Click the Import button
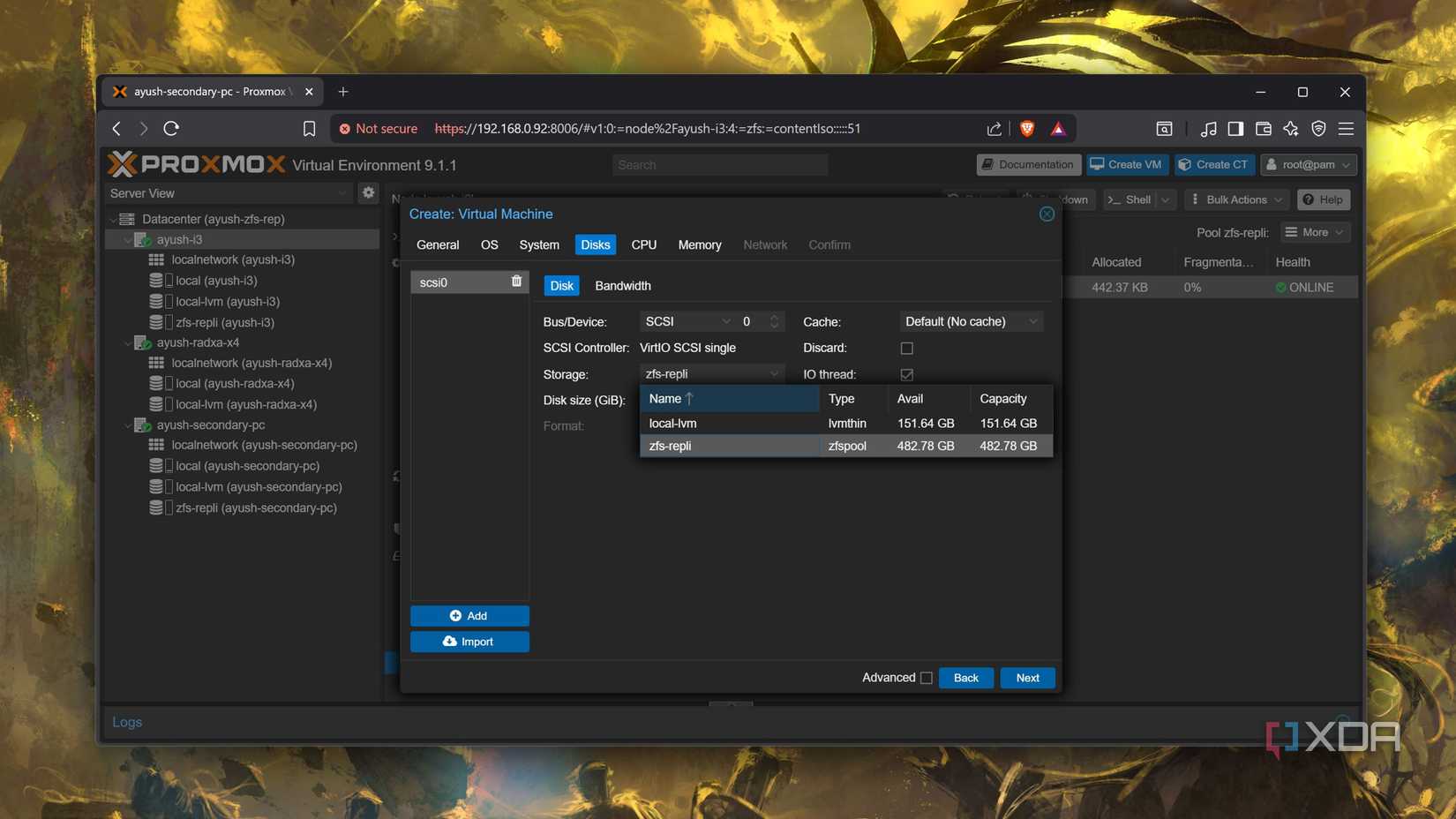 click(469, 642)
